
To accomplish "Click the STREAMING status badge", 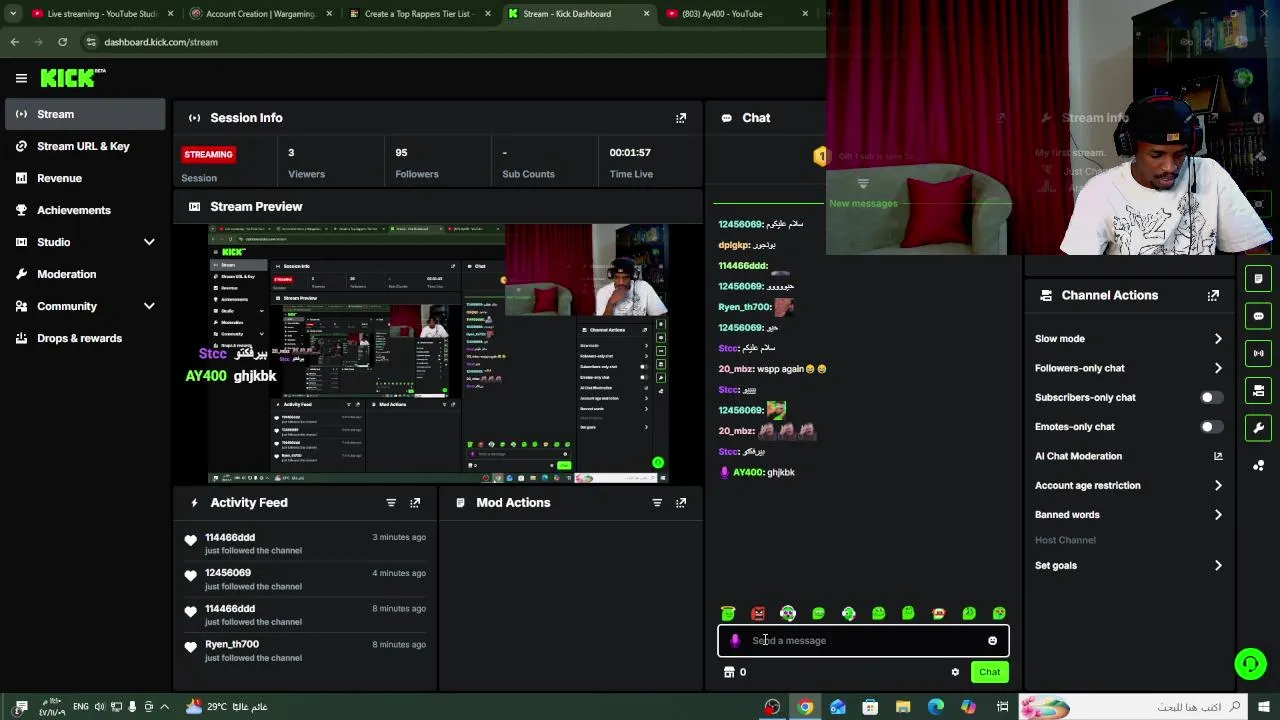I will [208, 154].
